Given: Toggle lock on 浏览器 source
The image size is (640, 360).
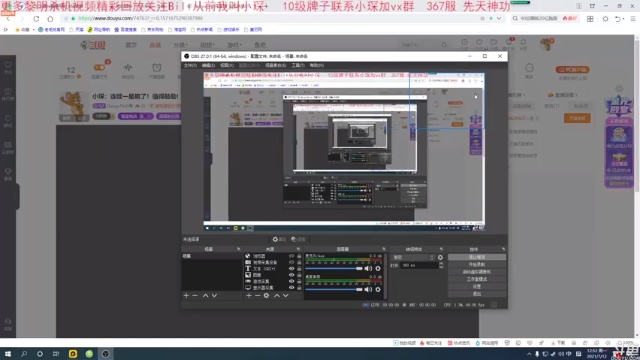Looking at the screenshot, I should point(299,256).
